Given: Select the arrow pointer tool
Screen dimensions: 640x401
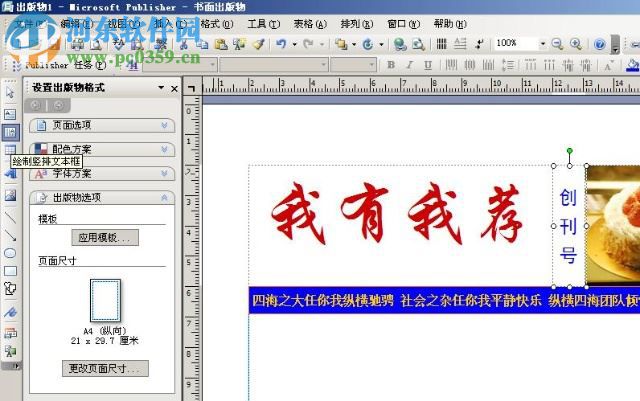Looking at the screenshot, I should tap(10, 93).
